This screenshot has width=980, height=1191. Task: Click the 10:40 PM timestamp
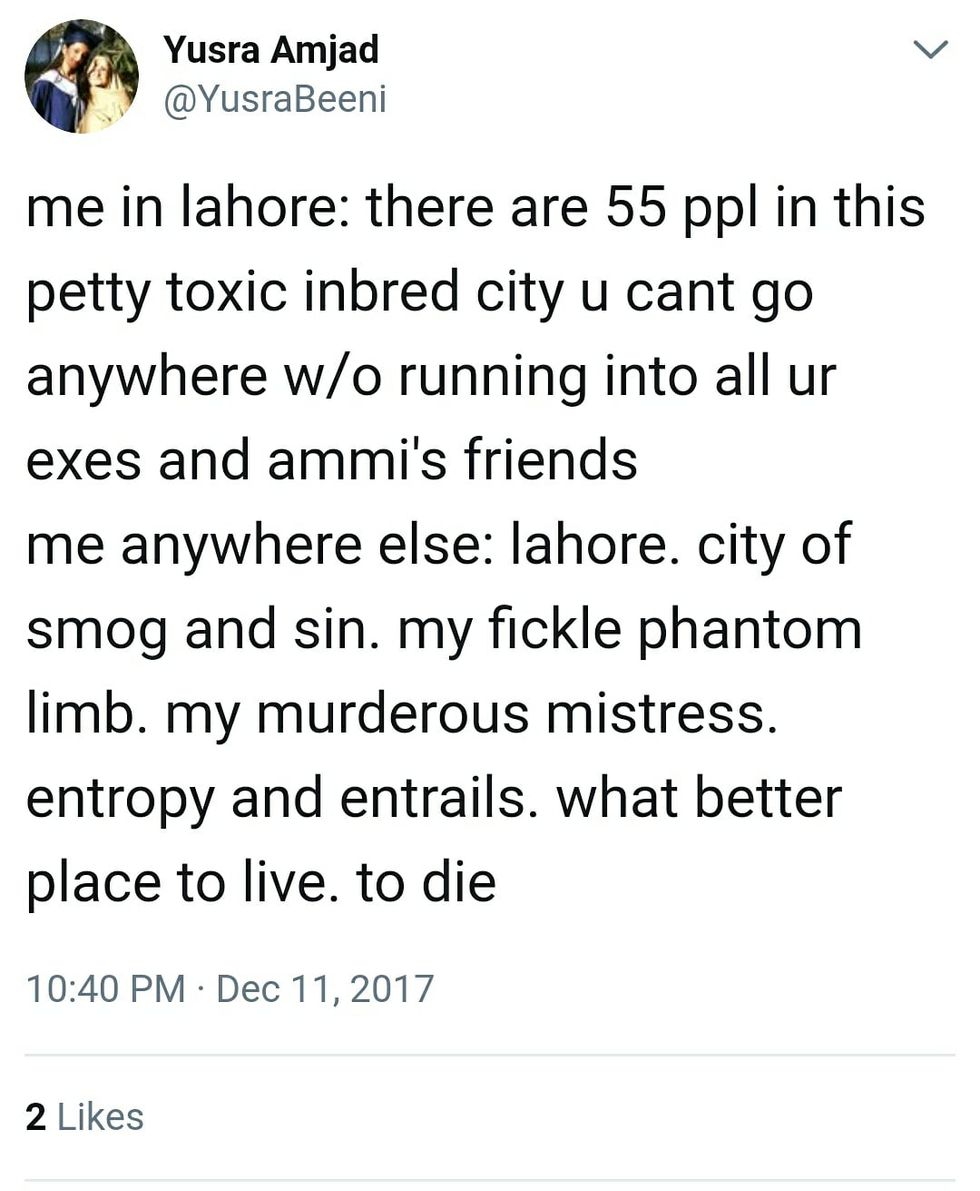click(106, 988)
